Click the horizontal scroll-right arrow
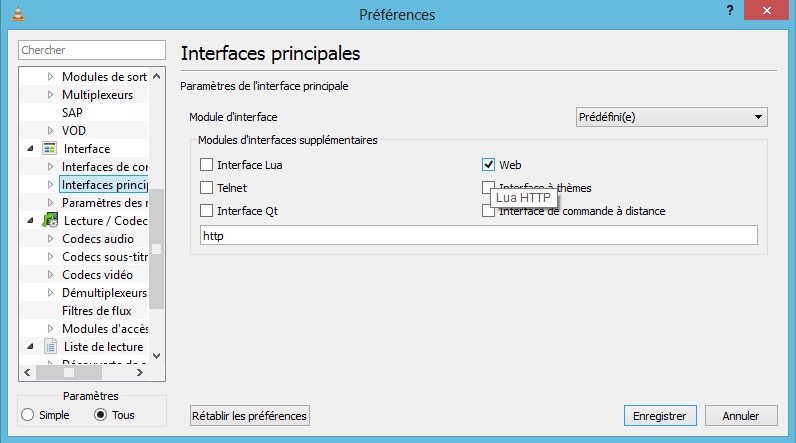Screen dimensions: 796x443 140,372
